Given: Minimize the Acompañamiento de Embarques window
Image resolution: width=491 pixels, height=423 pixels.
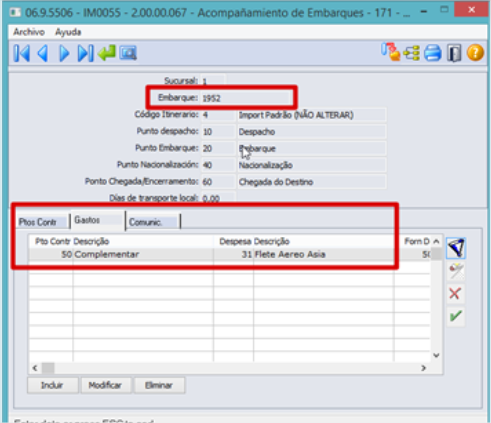Looking at the screenshot, I should [x=424, y=12].
